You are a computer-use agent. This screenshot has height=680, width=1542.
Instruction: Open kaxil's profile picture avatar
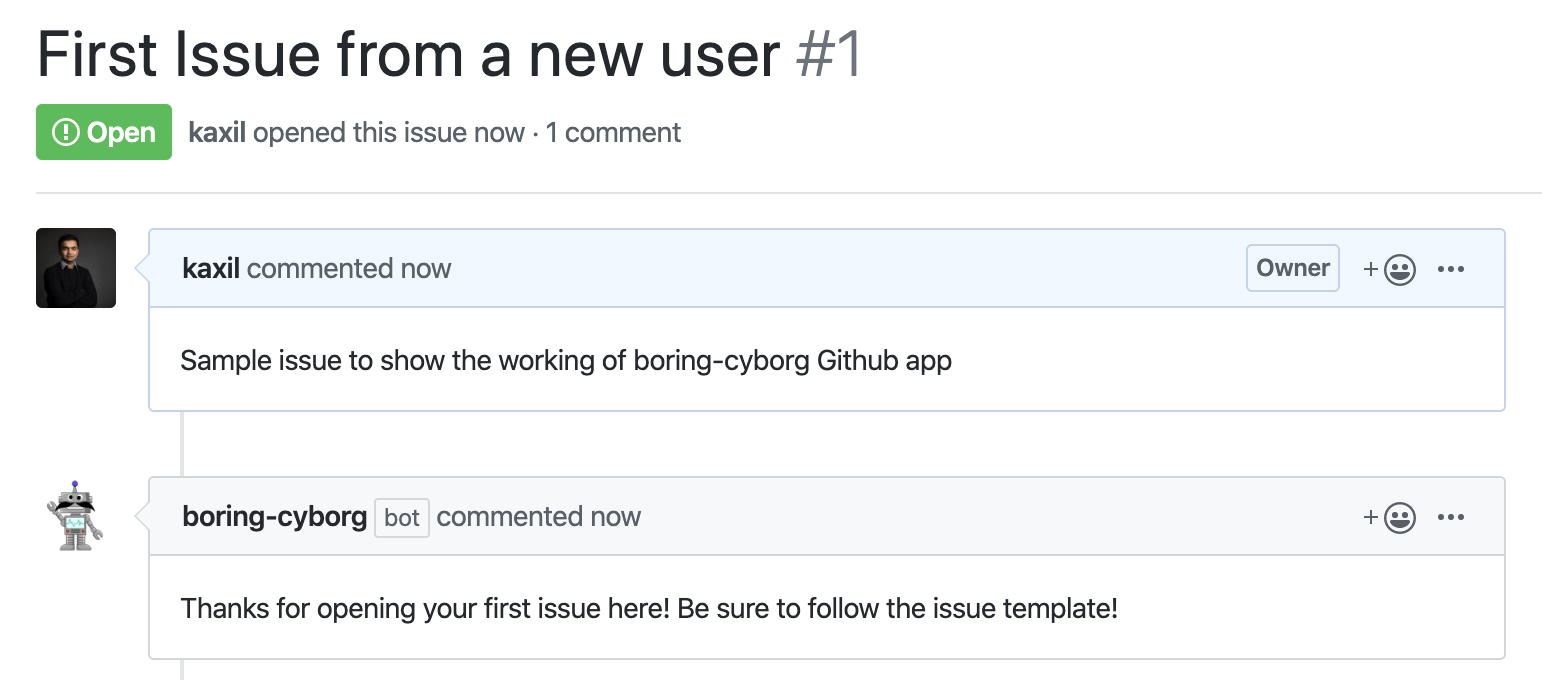[76, 268]
